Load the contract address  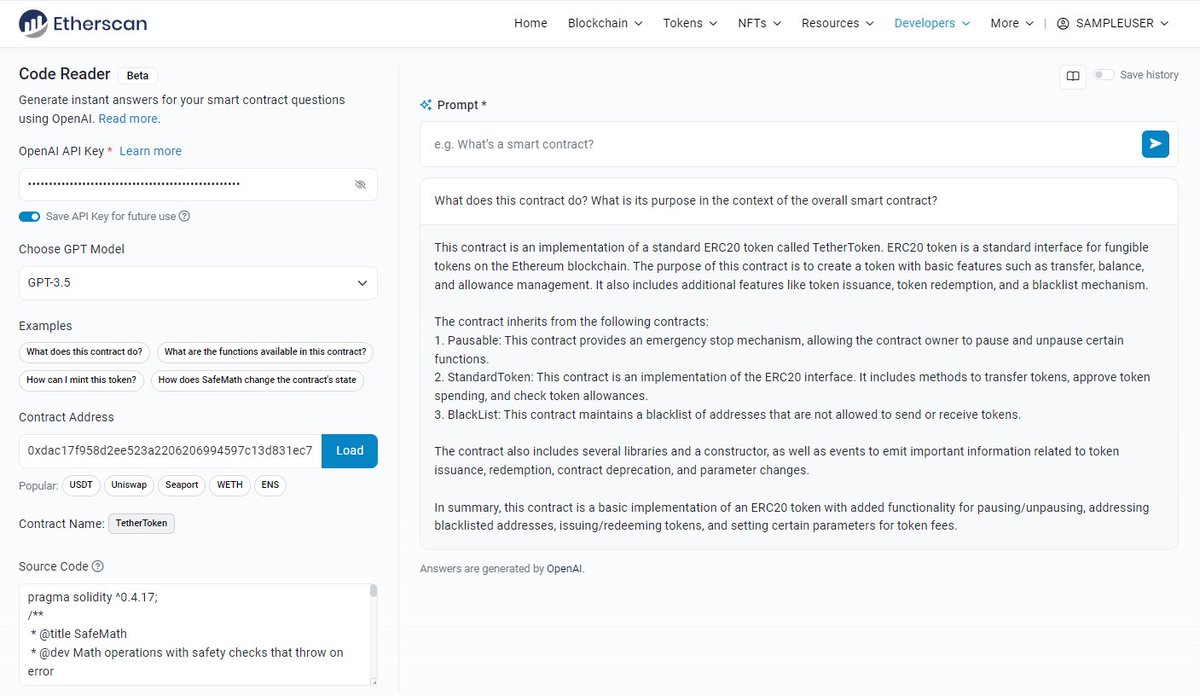(x=350, y=451)
